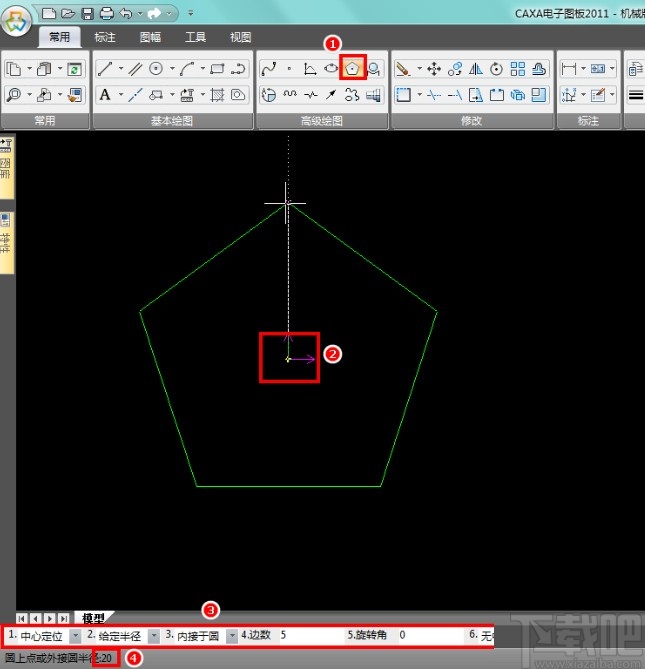Viewport: 645px width, 669px height.
Task: Choose the ellipse tool in advanced drawing
Action: (x=330, y=69)
